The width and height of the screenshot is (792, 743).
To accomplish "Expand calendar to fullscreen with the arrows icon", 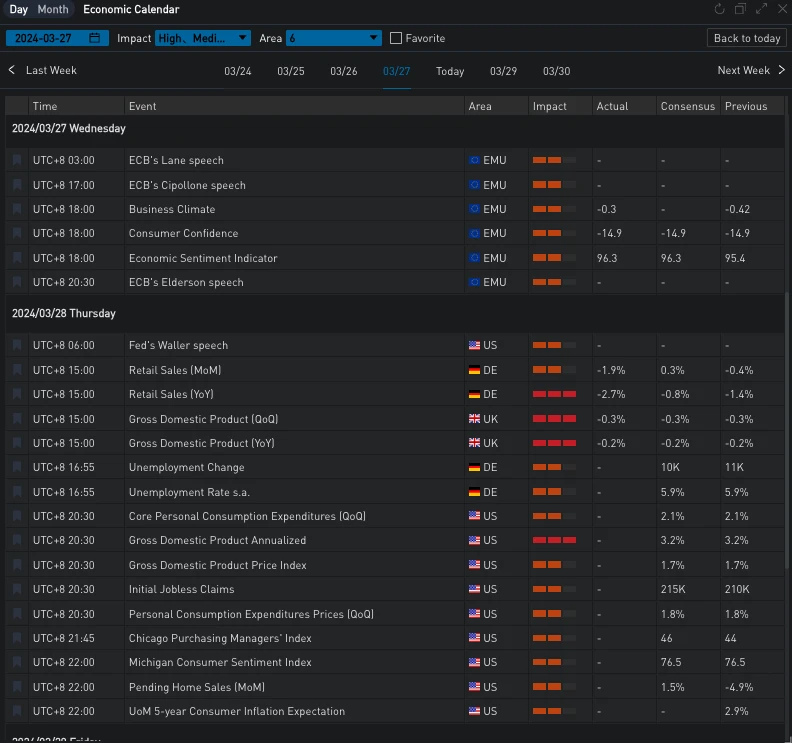I will pos(762,9).
